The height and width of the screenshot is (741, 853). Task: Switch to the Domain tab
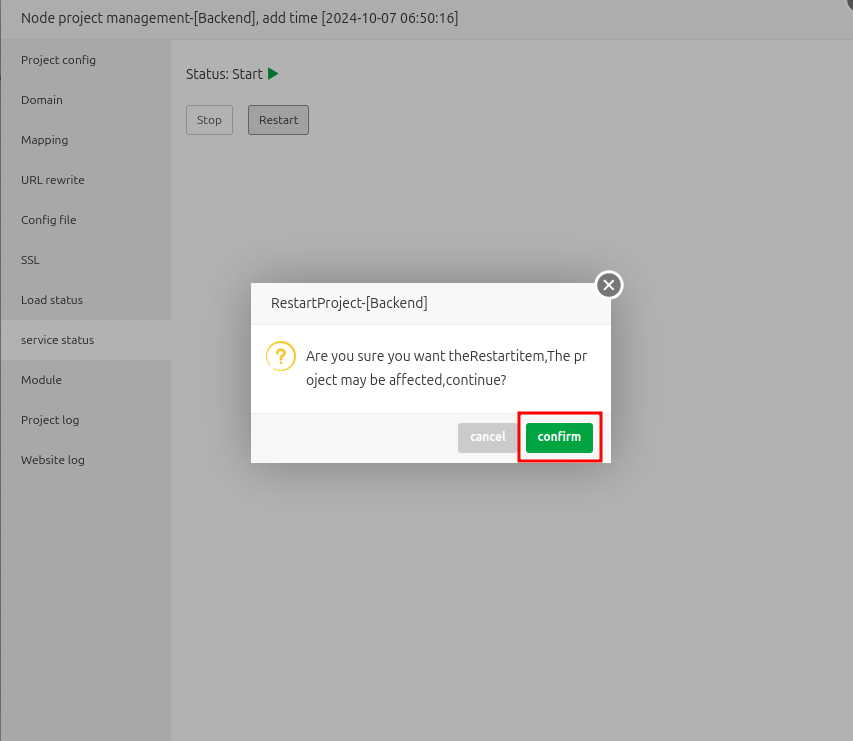pyautogui.click(x=42, y=100)
